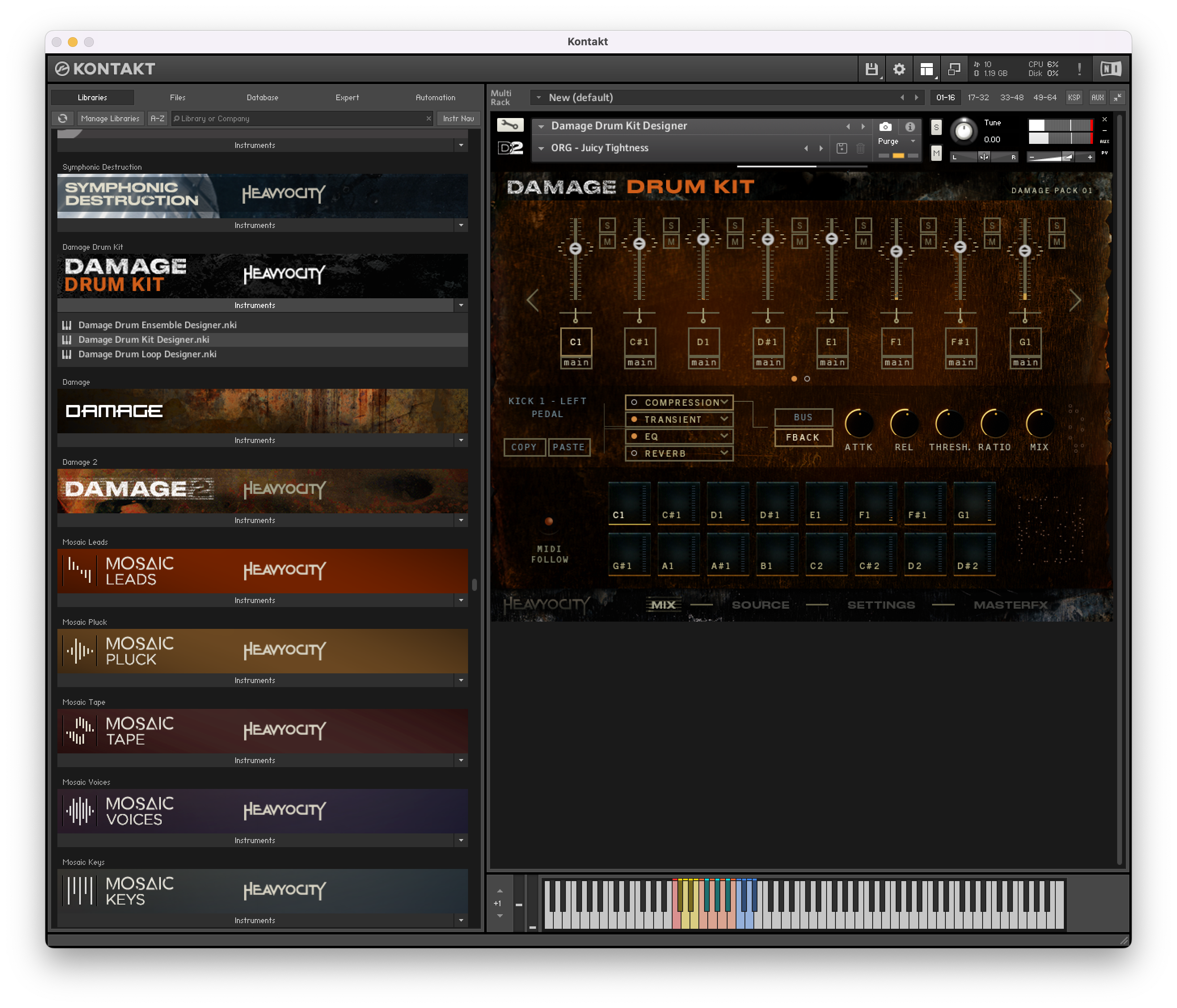Solo the D1 channel
The image size is (1177, 1008).
pos(735,226)
